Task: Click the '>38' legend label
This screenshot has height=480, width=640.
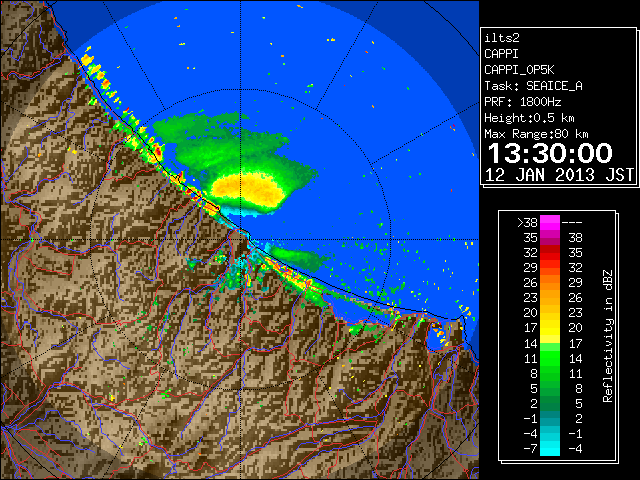Action: pyautogui.click(x=527, y=223)
